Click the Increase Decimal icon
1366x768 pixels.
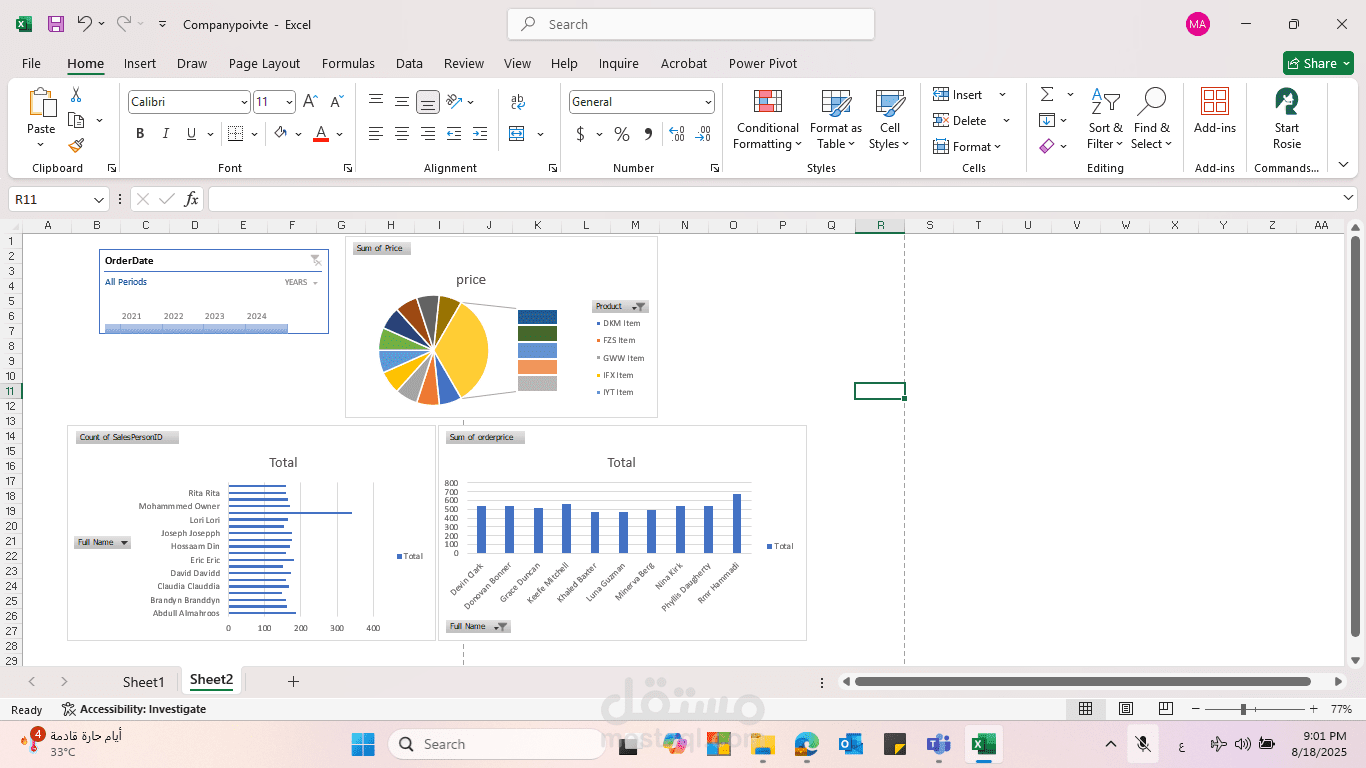point(677,134)
